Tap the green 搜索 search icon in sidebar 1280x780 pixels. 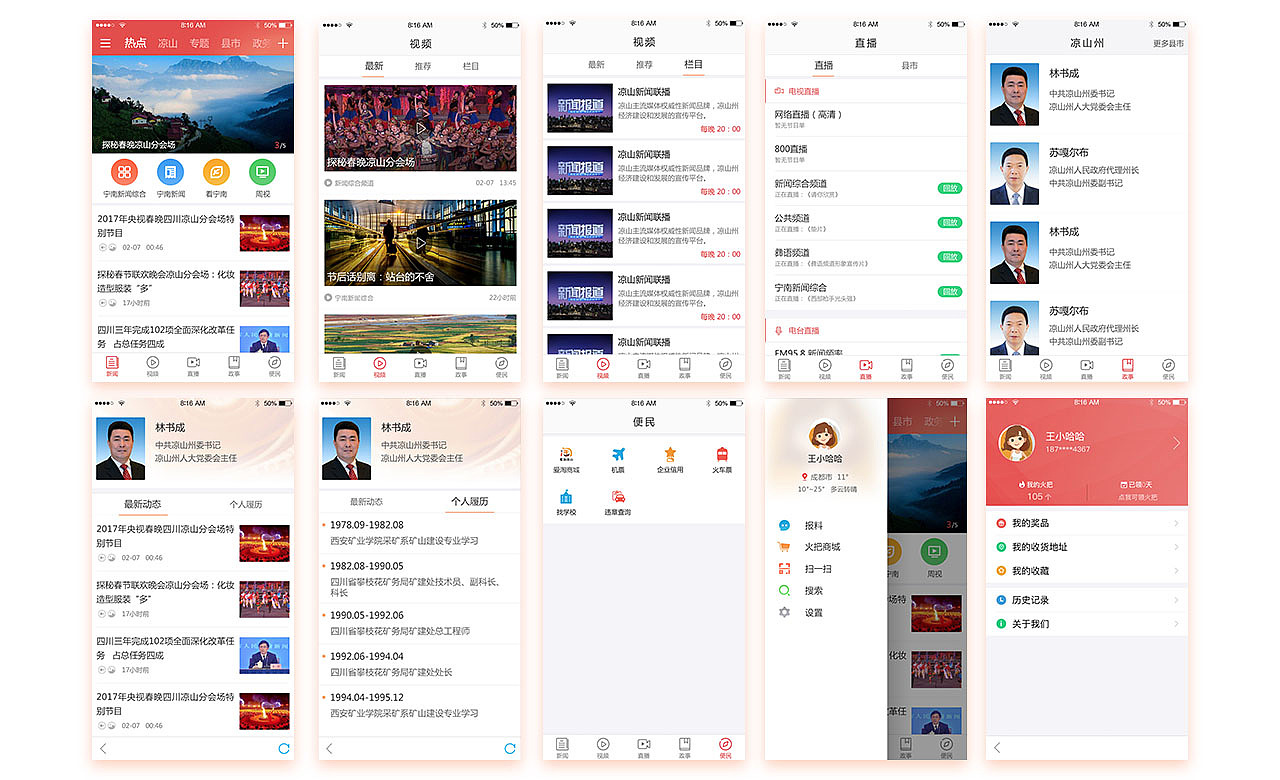click(784, 590)
